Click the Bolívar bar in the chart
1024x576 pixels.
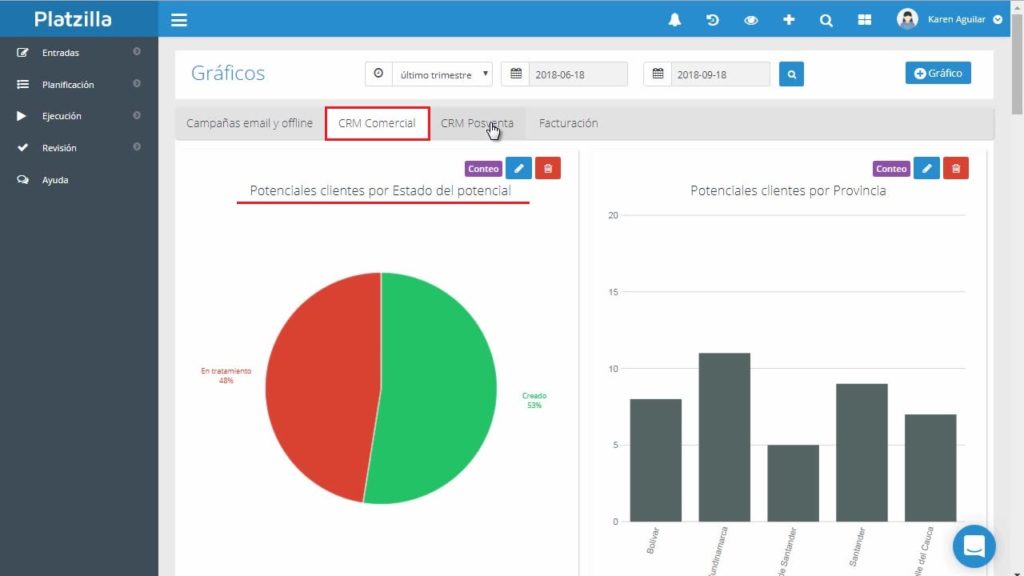click(656, 460)
